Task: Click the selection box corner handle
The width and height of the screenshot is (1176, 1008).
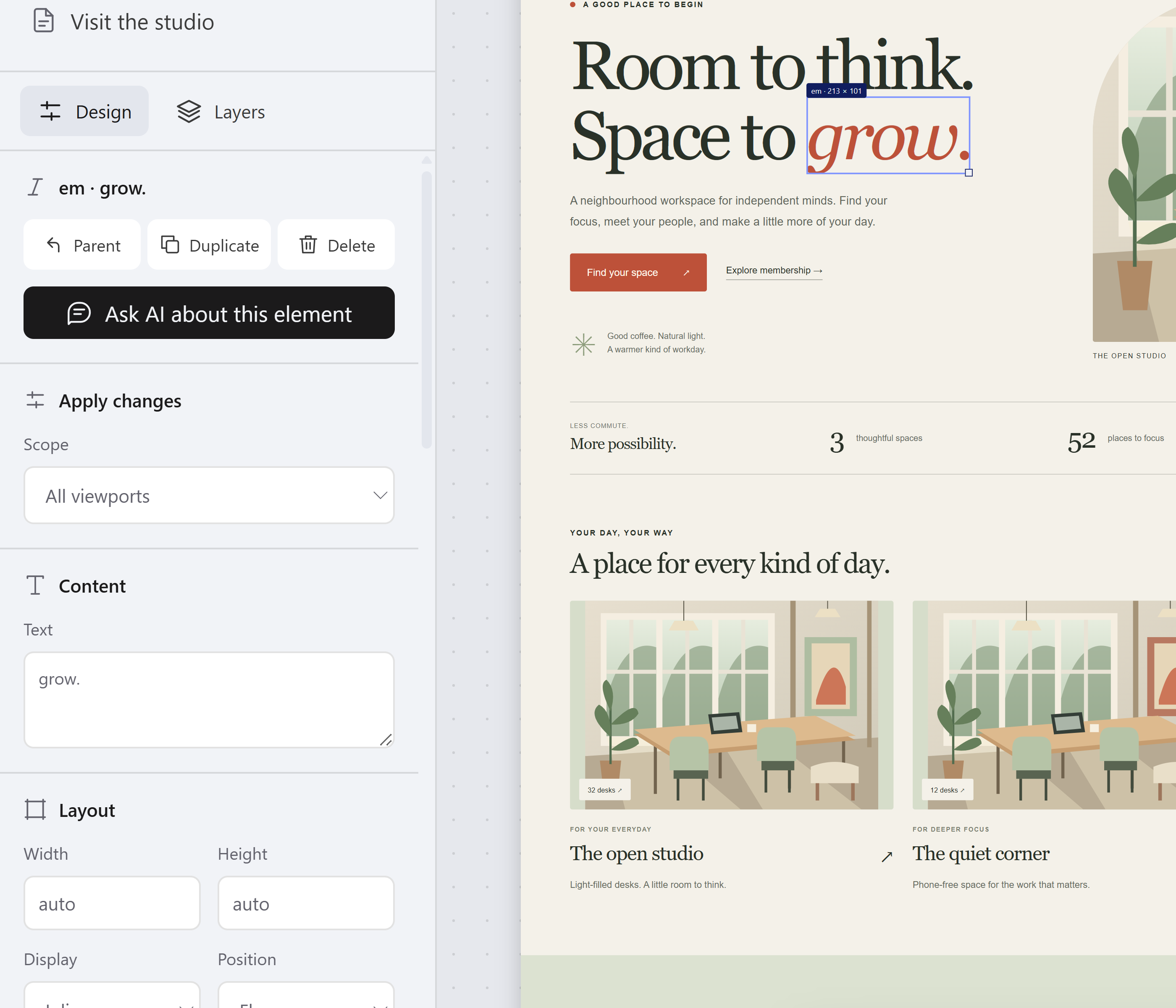Action: 969,173
